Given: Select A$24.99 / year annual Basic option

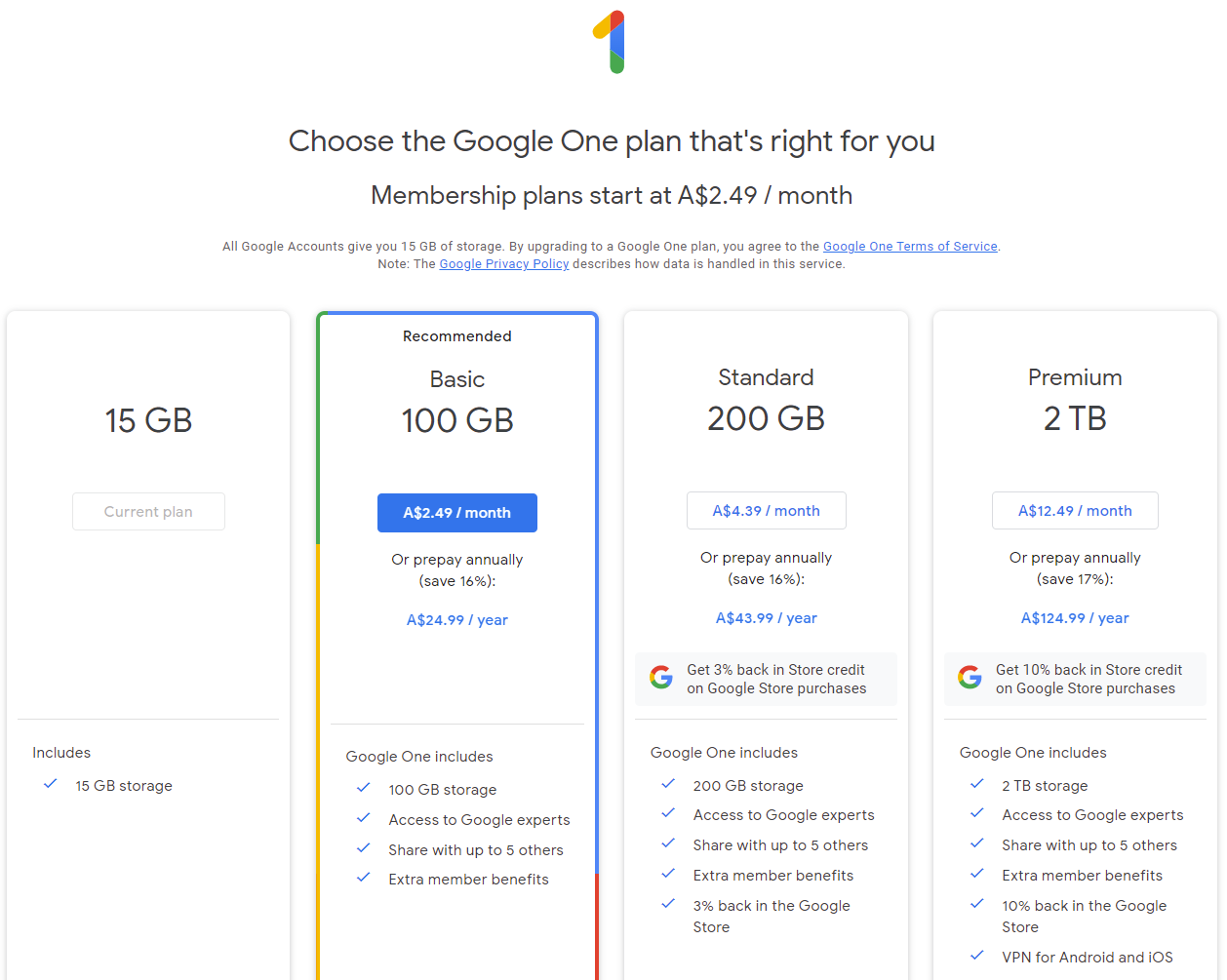Looking at the screenshot, I should point(457,620).
